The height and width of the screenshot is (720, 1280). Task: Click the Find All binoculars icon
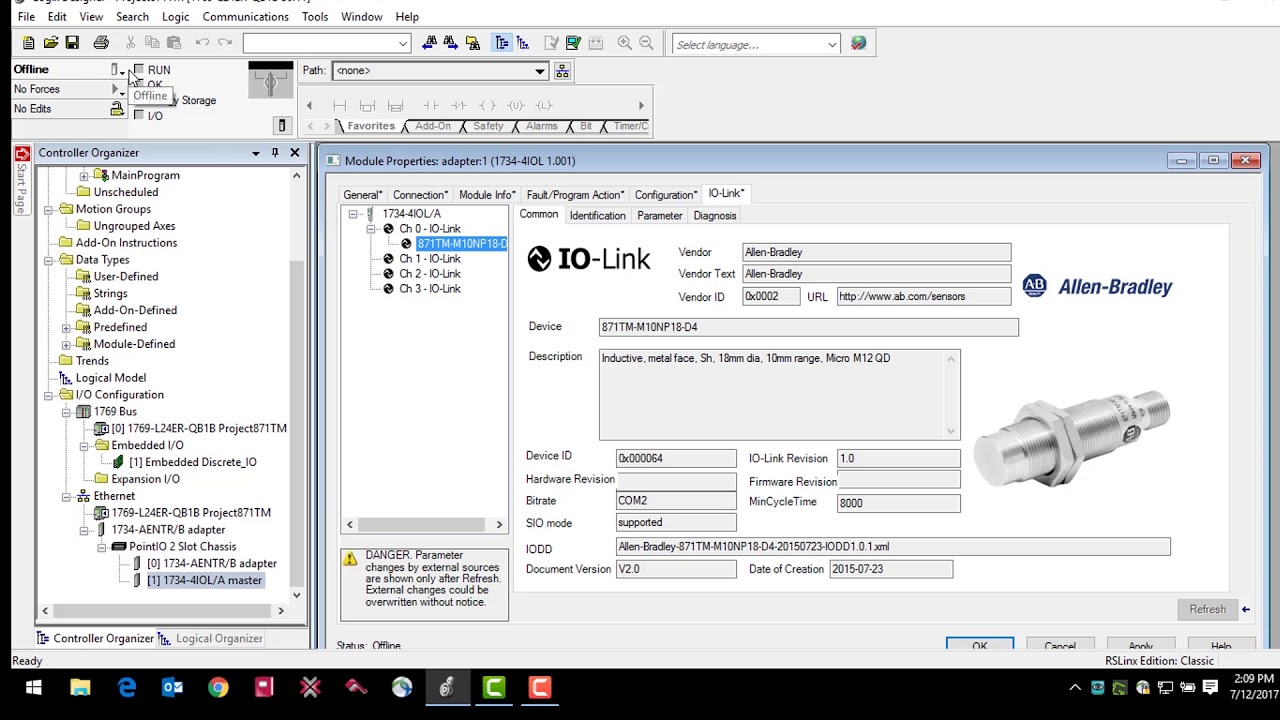pos(473,43)
